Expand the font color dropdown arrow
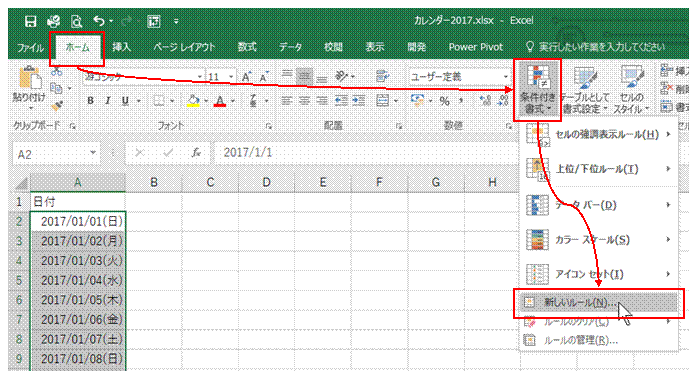698x377 pixels. [233, 101]
